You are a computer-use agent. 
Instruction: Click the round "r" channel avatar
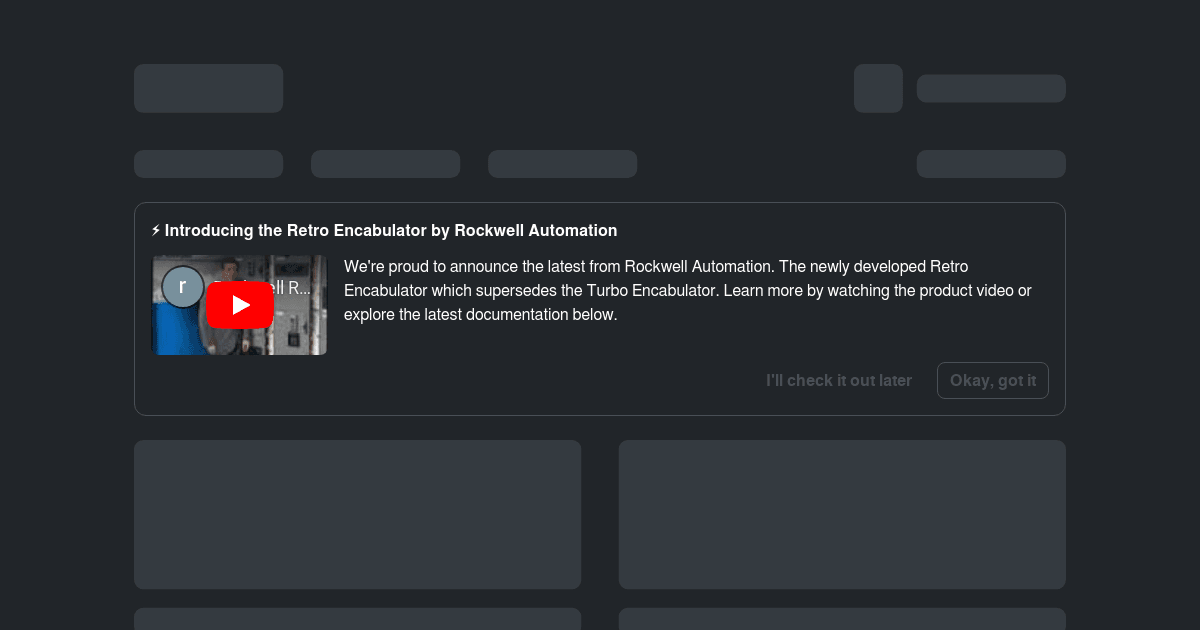pos(182,287)
